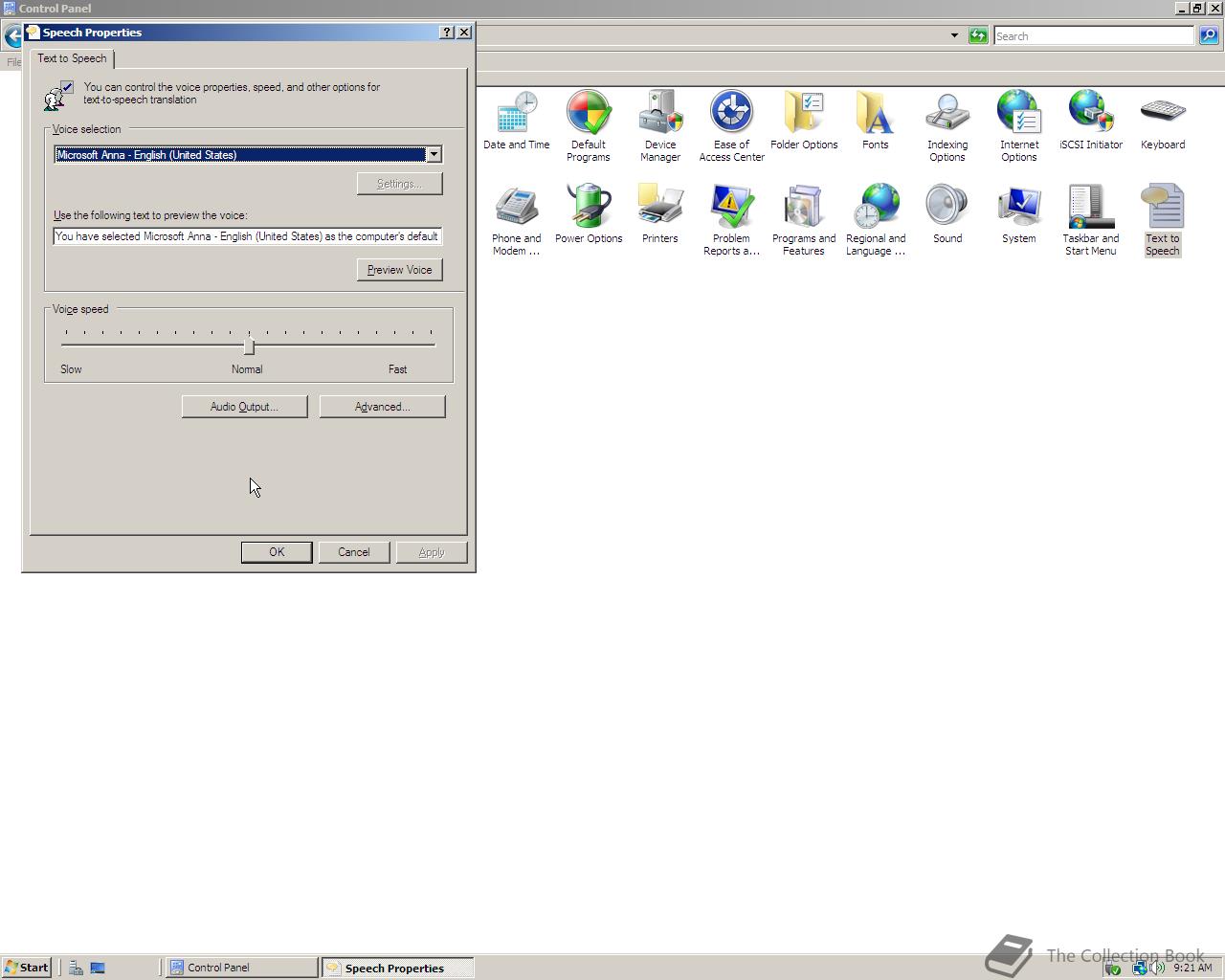Click Cancel in Speech Properties
Viewport: 1225px width, 980px height.
[353, 552]
